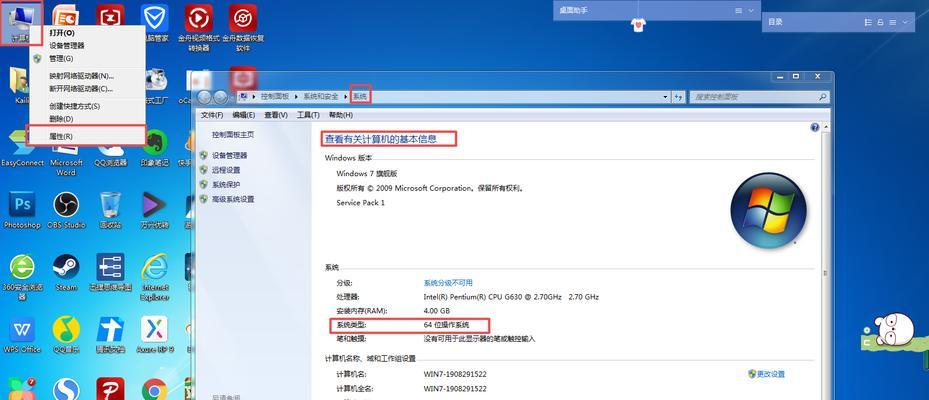The width and height of the screenshot is (929, 400).
Task: Click the 系统和安全 breadcrumb in the address bar
Action: (x=321, y=97)
